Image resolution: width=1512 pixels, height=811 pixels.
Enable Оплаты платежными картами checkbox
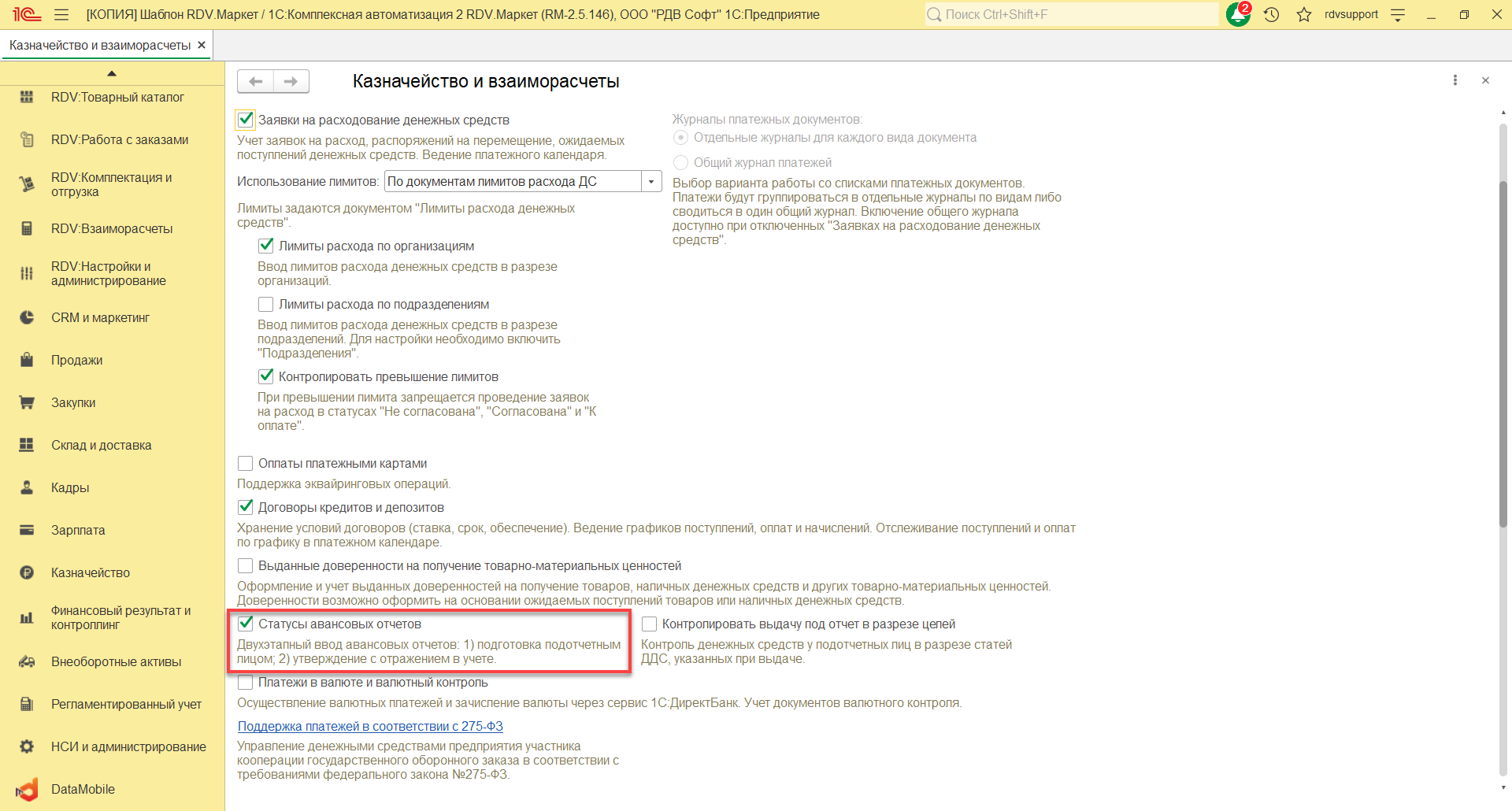(246, 463)
